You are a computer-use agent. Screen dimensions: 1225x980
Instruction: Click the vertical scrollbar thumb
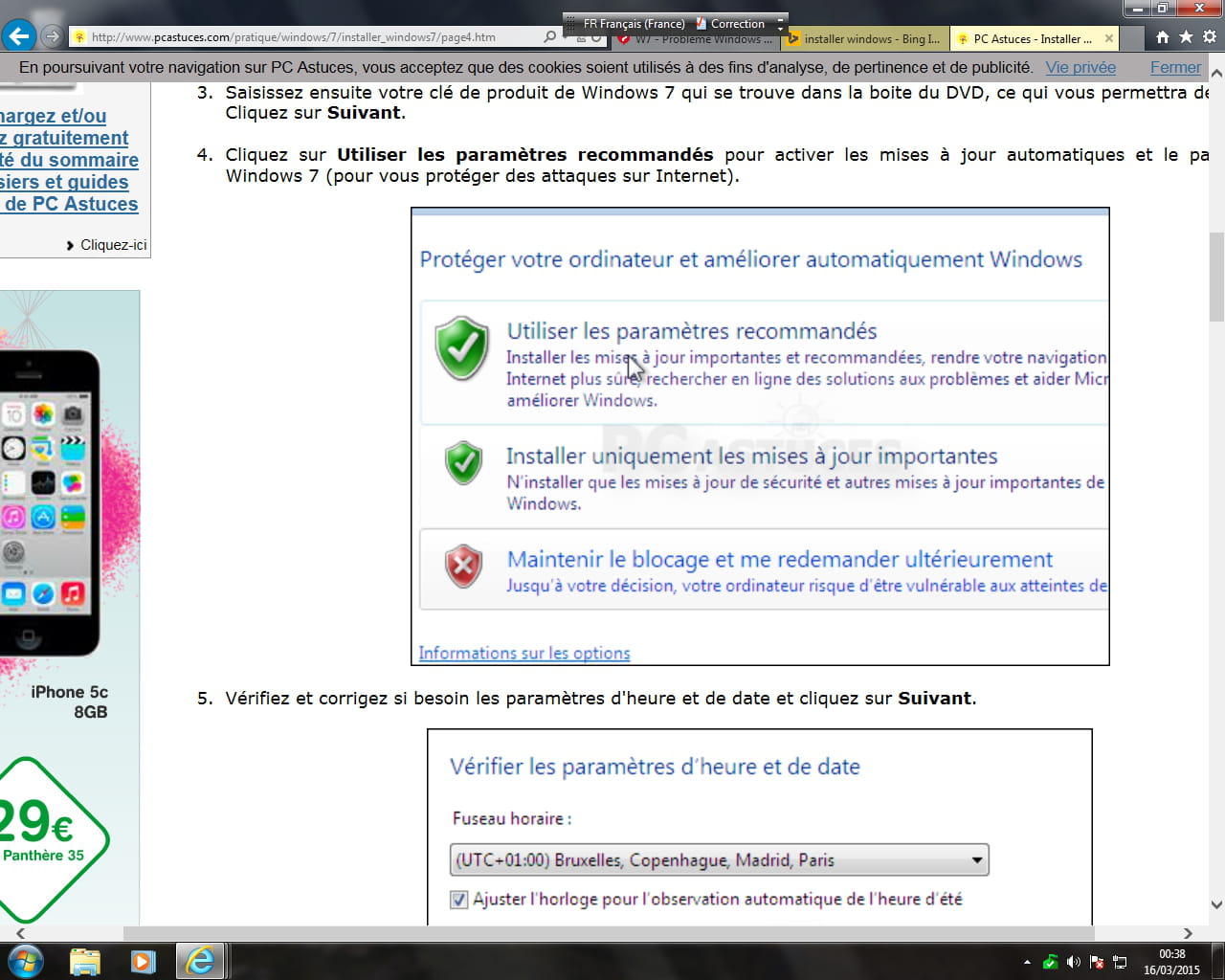click(x=1216, y=278)
